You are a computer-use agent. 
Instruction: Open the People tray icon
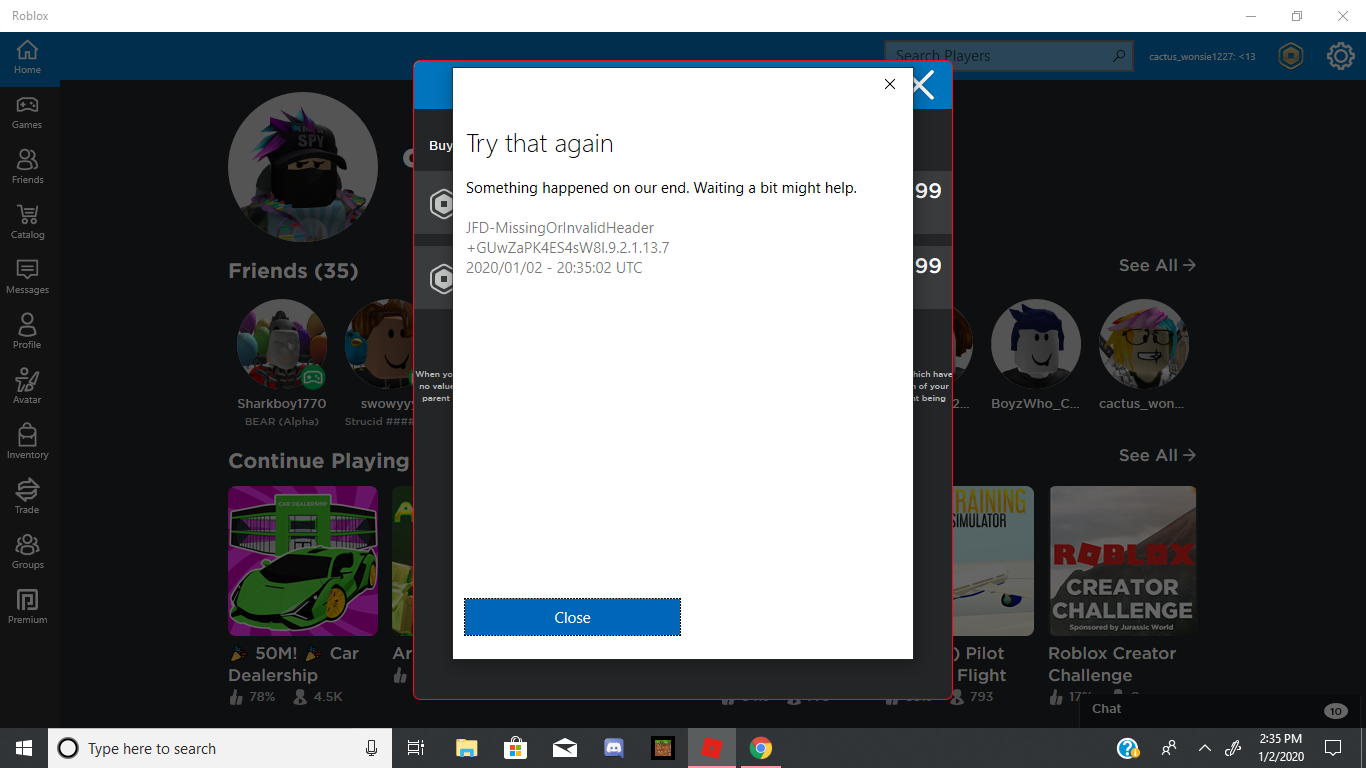tap(1168, 748)
